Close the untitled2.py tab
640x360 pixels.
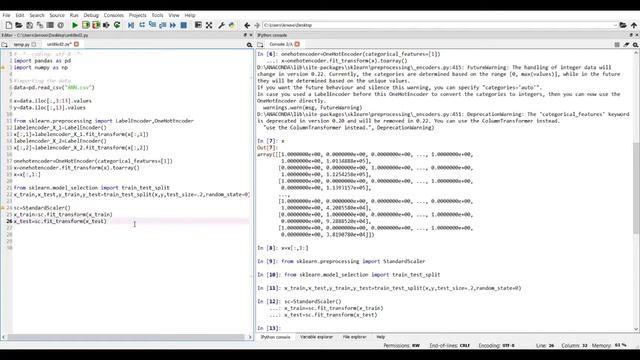(x=76, y=44)
